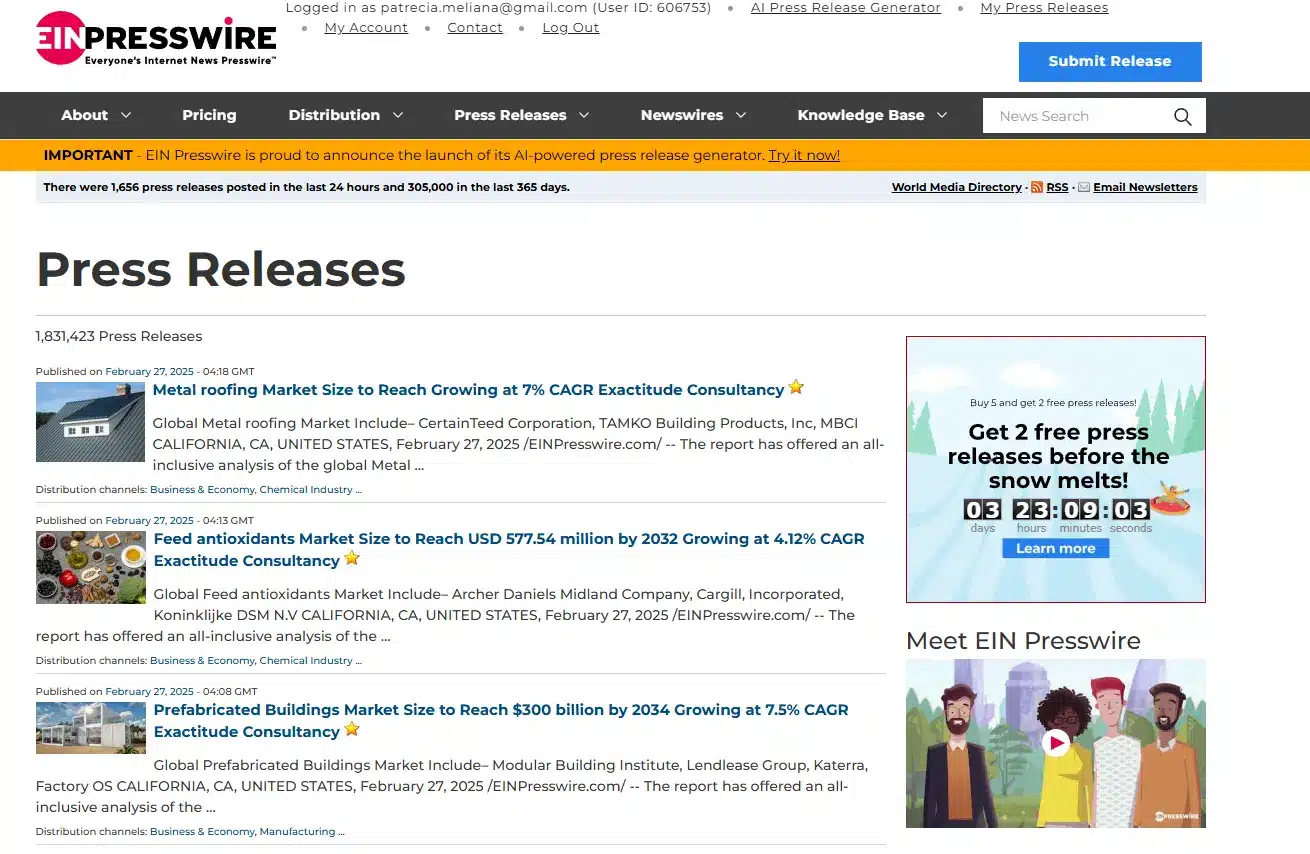Image resolution: width=1310 pixels, height=854 pixels.
Task: Click the Metal roofing article thumbnail
Action: point(90,421)
